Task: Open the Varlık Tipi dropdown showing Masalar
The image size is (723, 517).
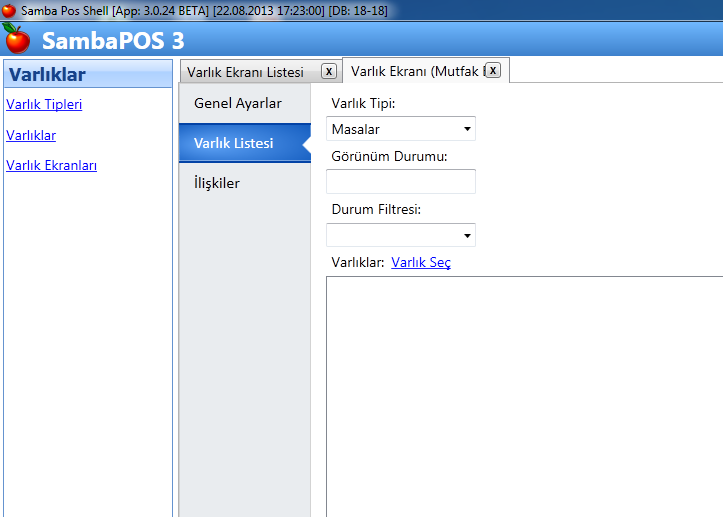Action: (x=400, y=128)
